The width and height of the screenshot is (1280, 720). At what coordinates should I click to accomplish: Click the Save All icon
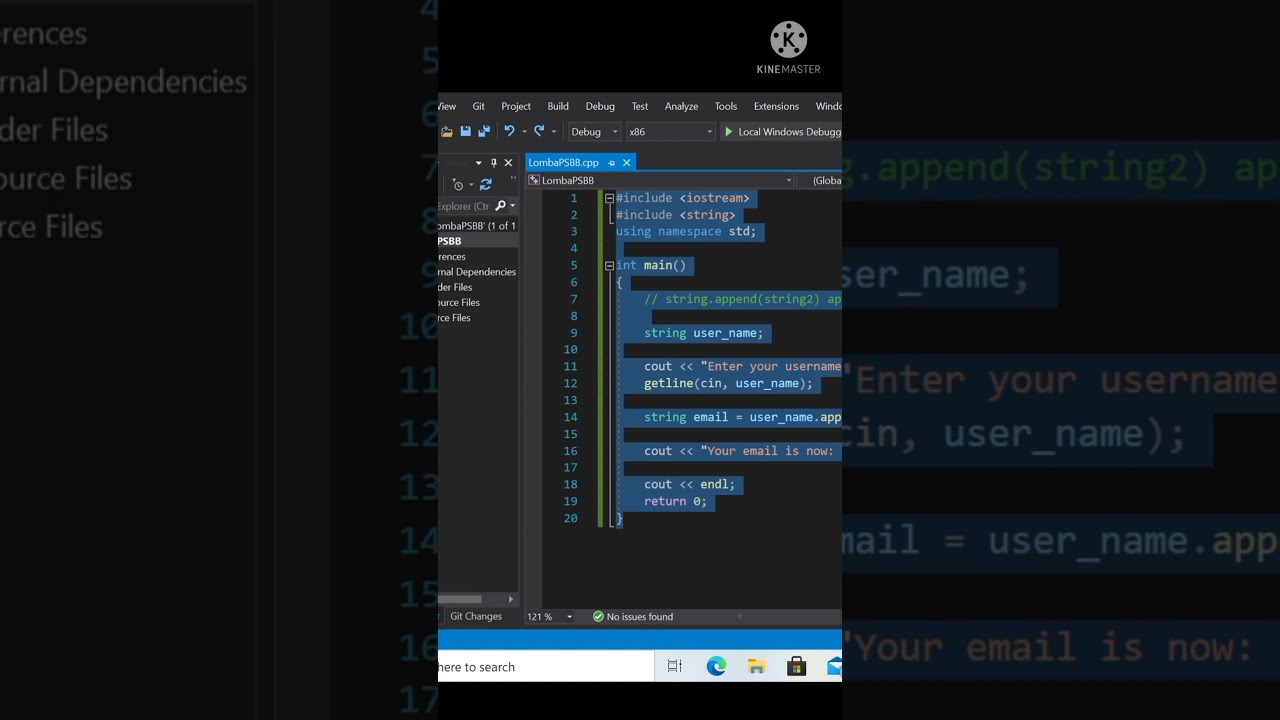(484, 132)
